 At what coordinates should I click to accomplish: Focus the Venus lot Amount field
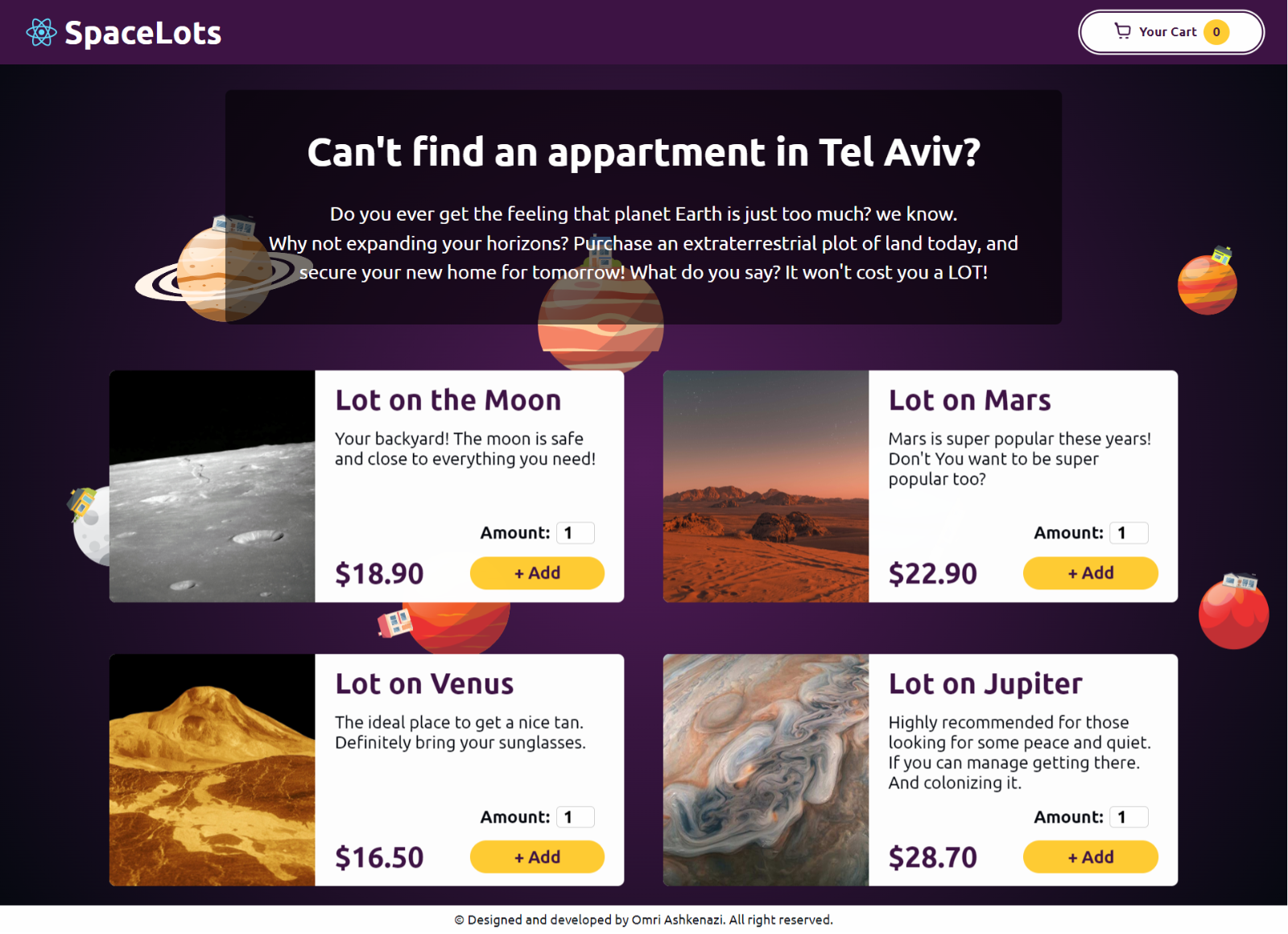(576, 817)
